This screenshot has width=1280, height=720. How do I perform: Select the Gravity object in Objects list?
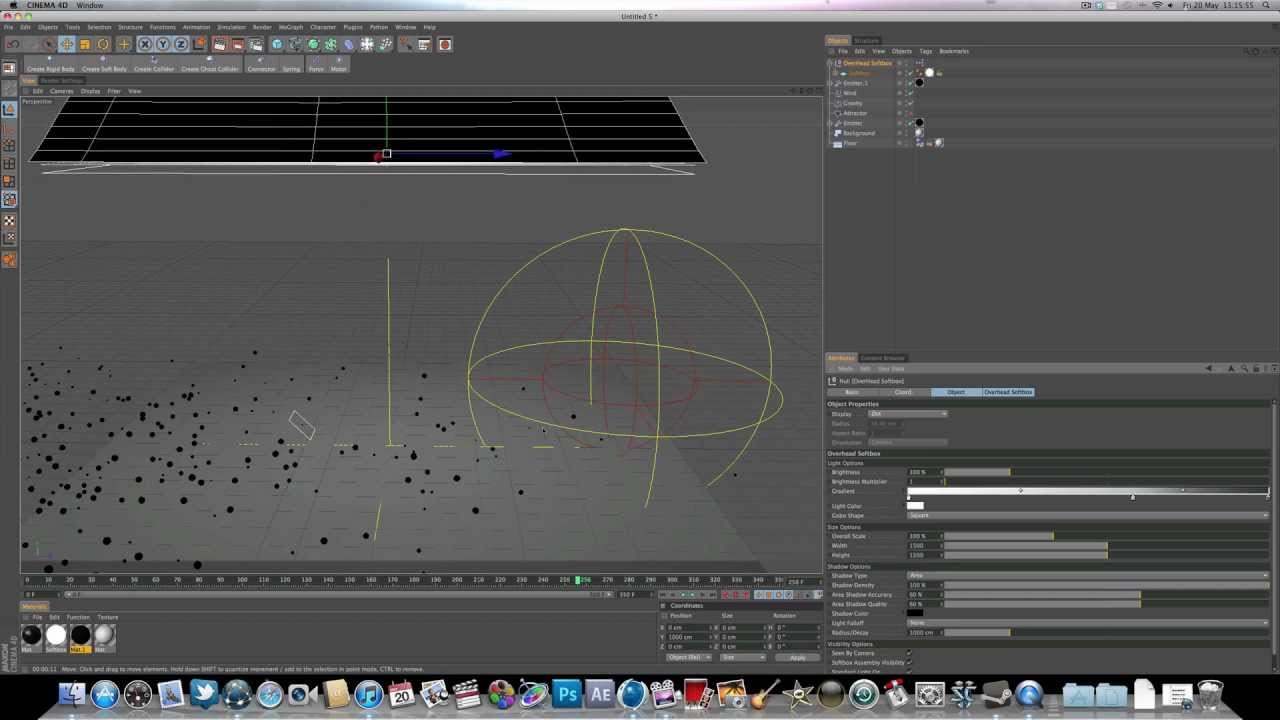click(852, 103)
